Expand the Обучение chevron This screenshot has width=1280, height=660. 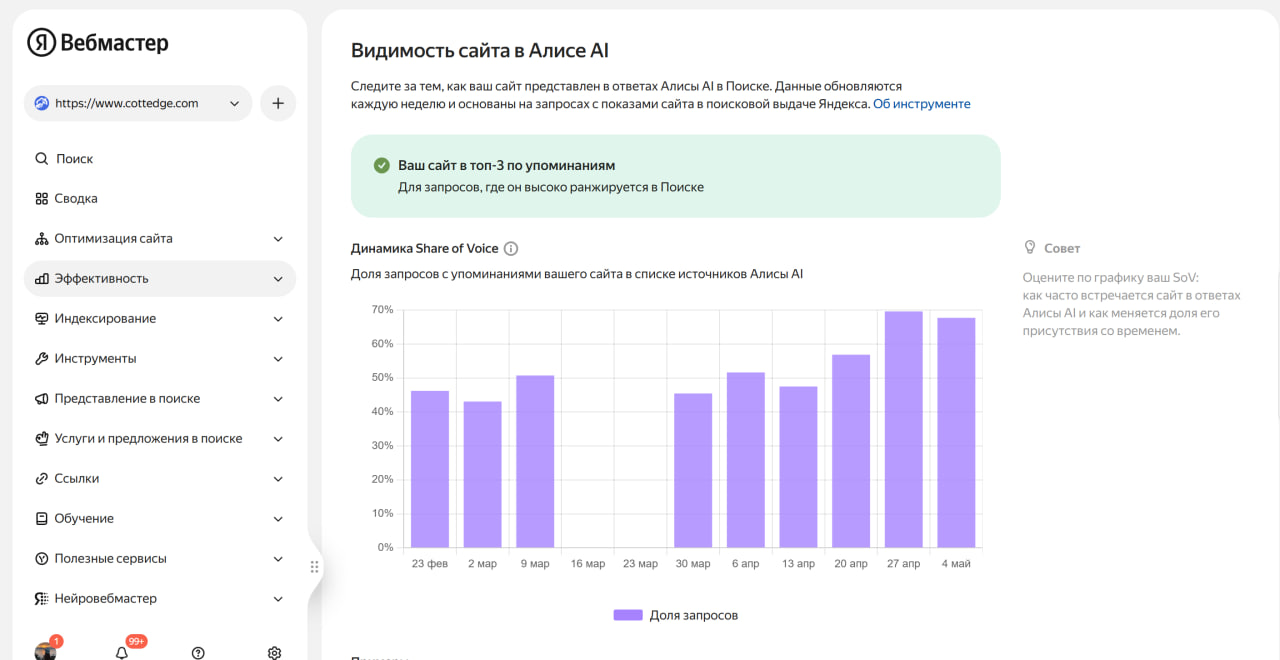[278, 519]
